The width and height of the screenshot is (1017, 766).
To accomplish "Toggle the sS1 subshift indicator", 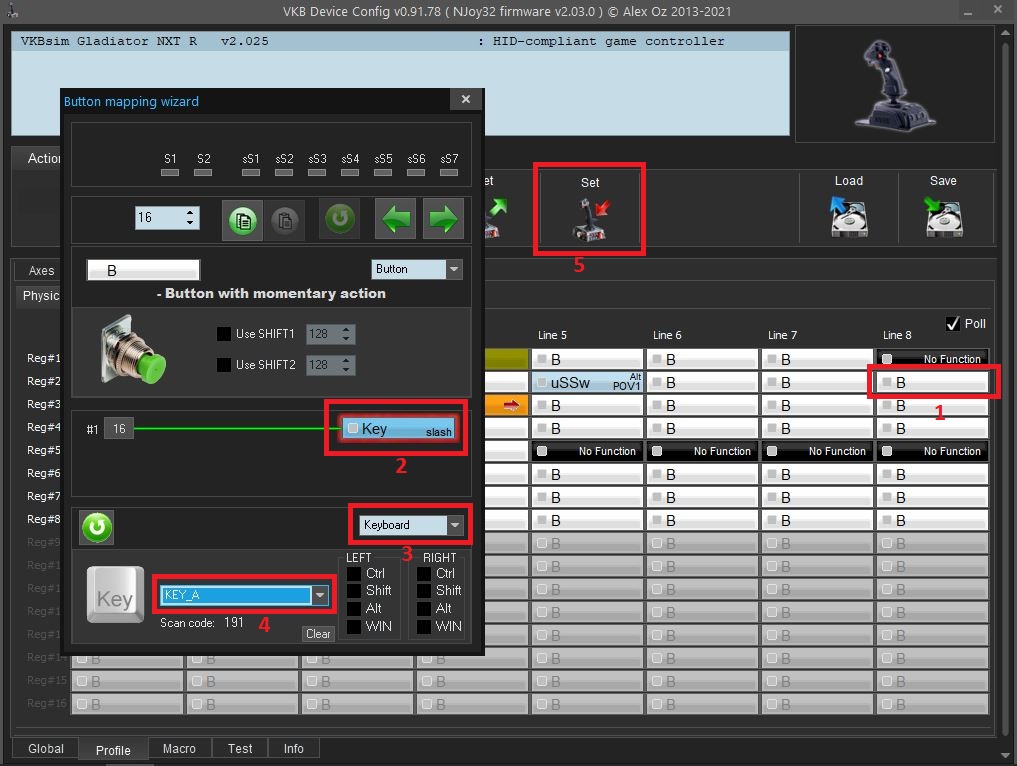I will click(x=251, y=173).
